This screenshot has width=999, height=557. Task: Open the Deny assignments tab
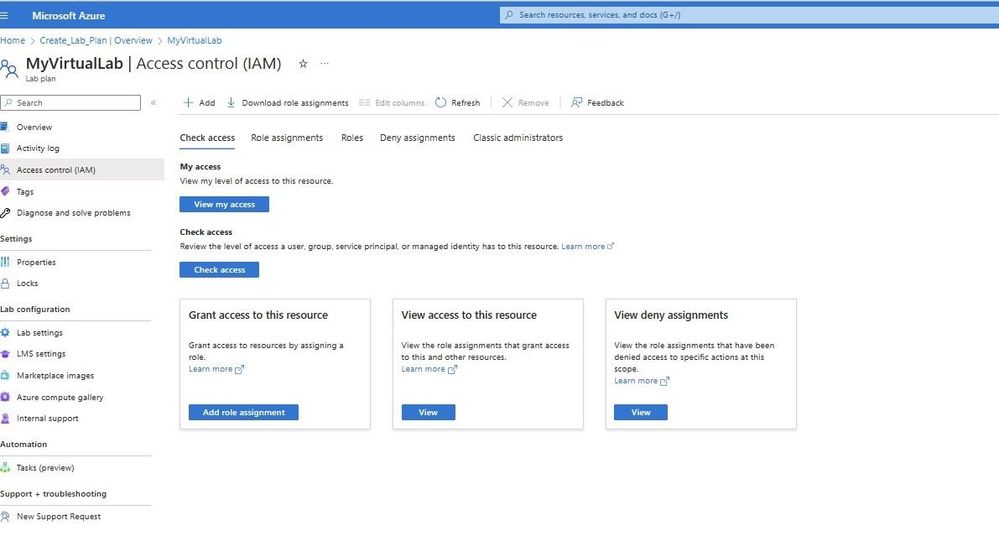click(417, 138)
